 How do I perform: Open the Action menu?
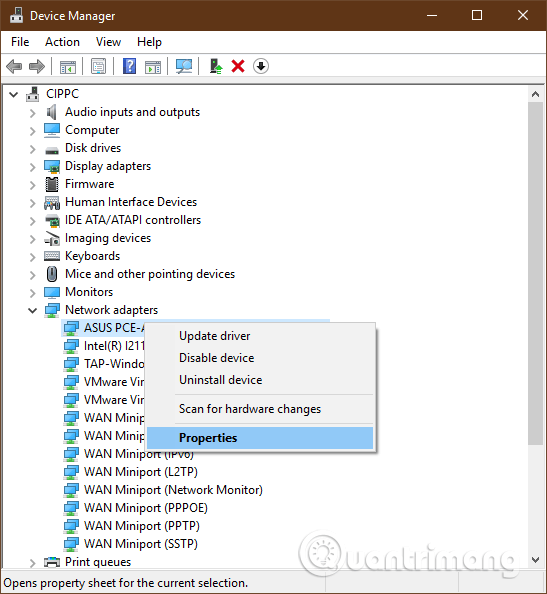tap(63, 42)
